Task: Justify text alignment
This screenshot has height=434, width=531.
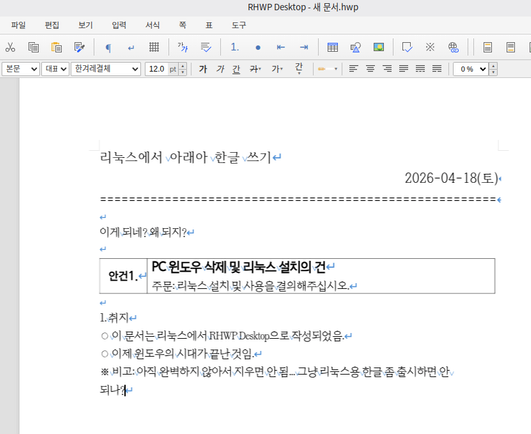Action: pos(403,69)
